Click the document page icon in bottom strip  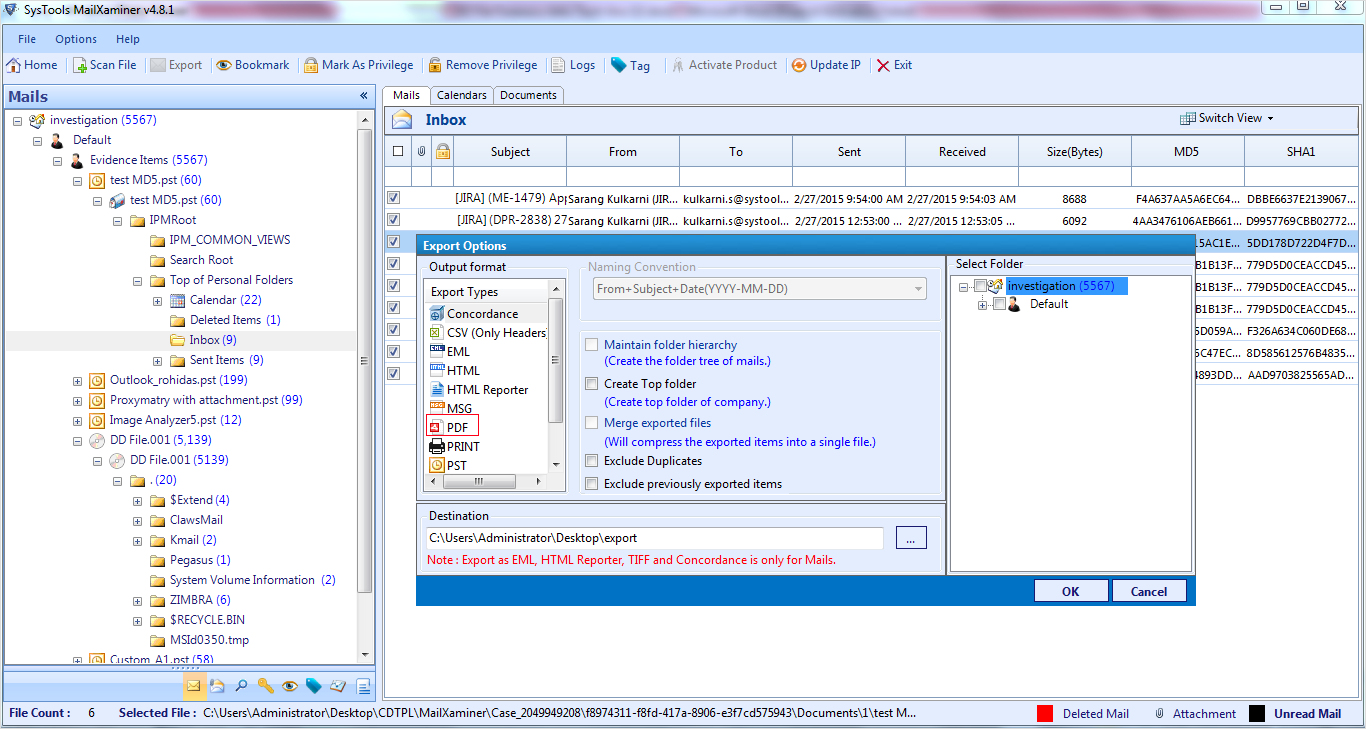[x=363, y=686]
